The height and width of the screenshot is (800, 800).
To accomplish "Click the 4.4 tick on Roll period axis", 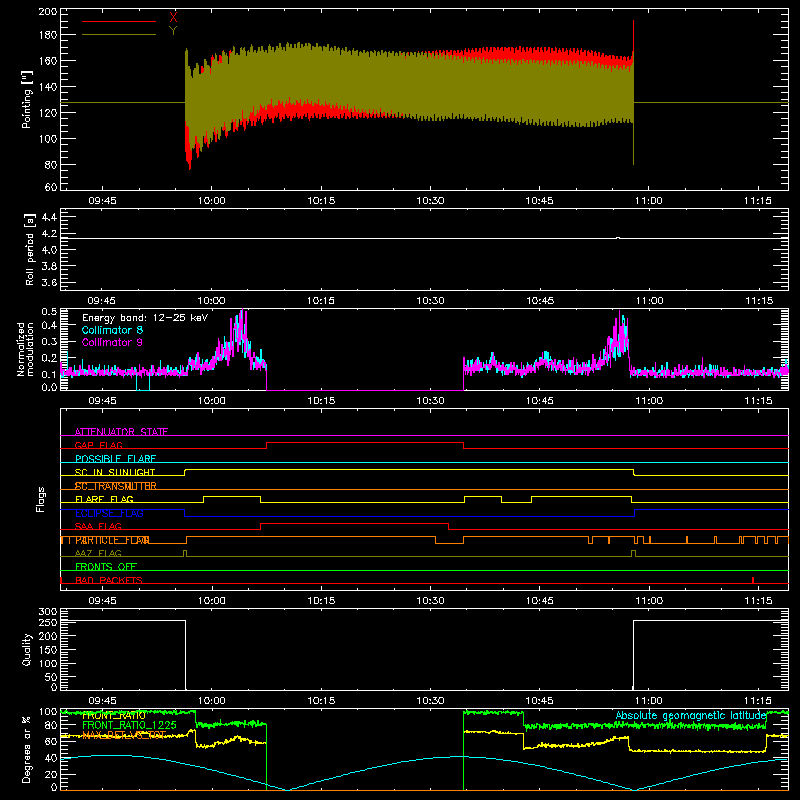I will tap(49, 217).
